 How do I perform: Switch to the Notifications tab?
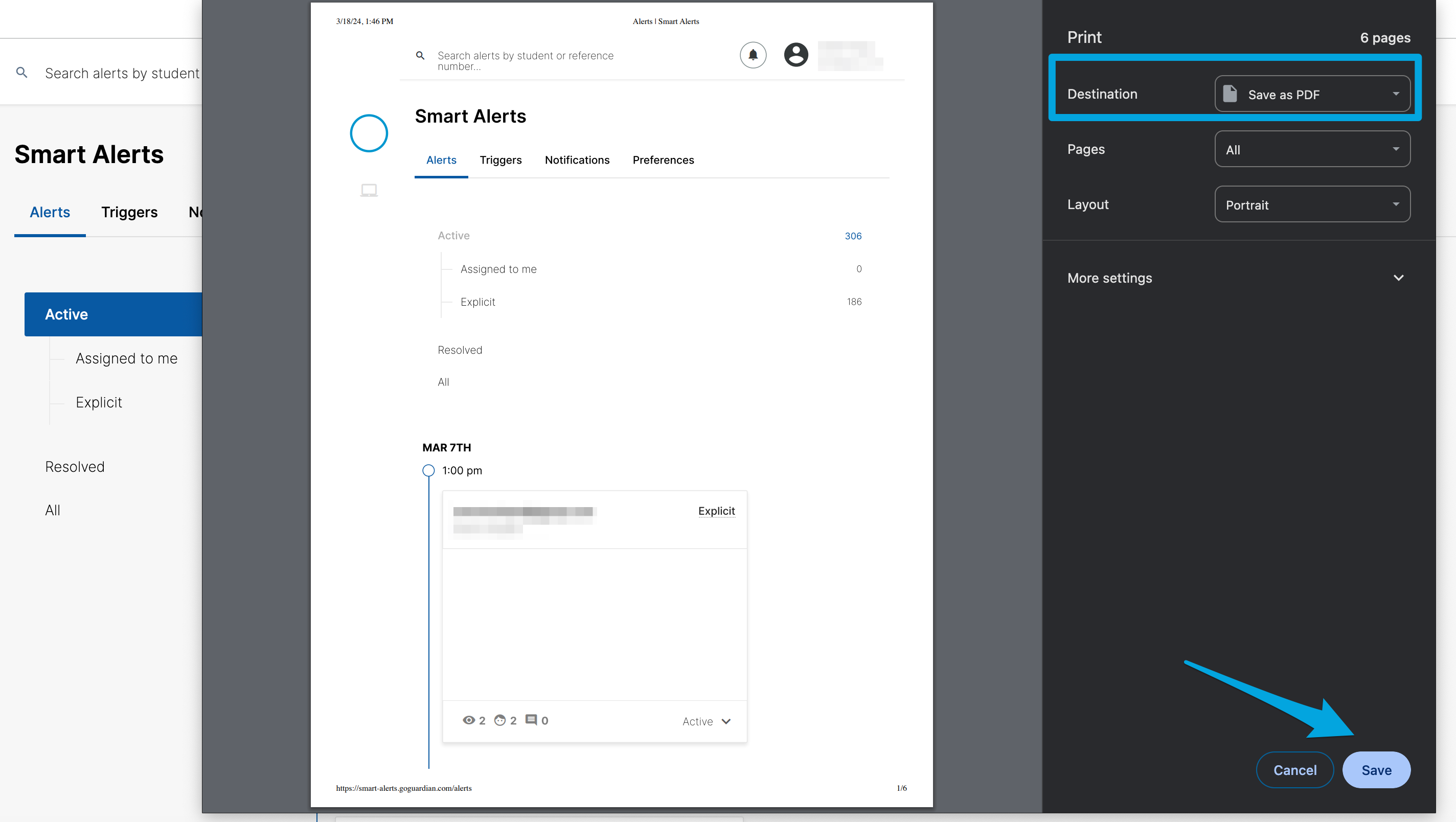577,160
